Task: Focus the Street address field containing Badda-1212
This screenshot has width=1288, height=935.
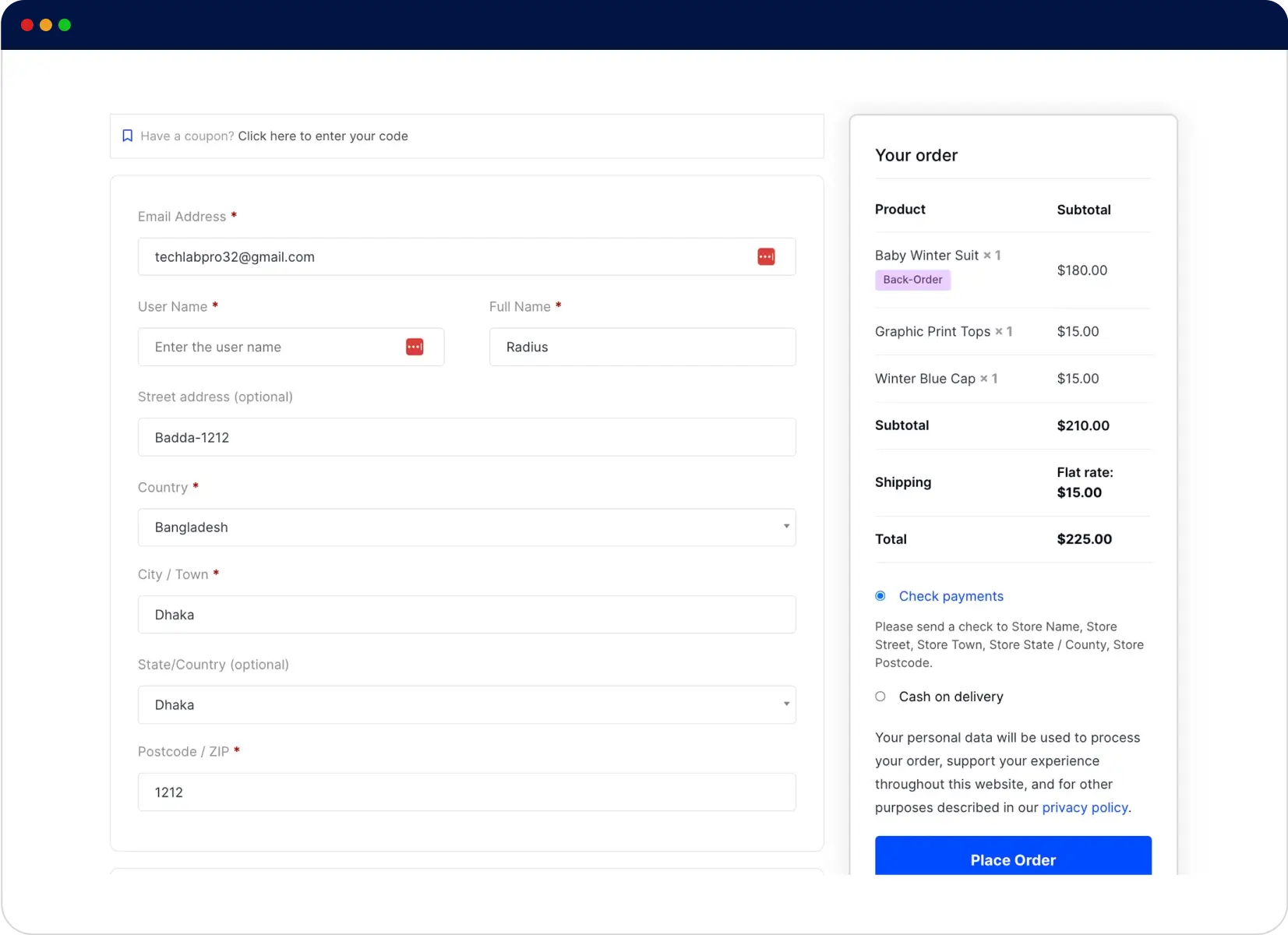Action: (x=467, y=437)
